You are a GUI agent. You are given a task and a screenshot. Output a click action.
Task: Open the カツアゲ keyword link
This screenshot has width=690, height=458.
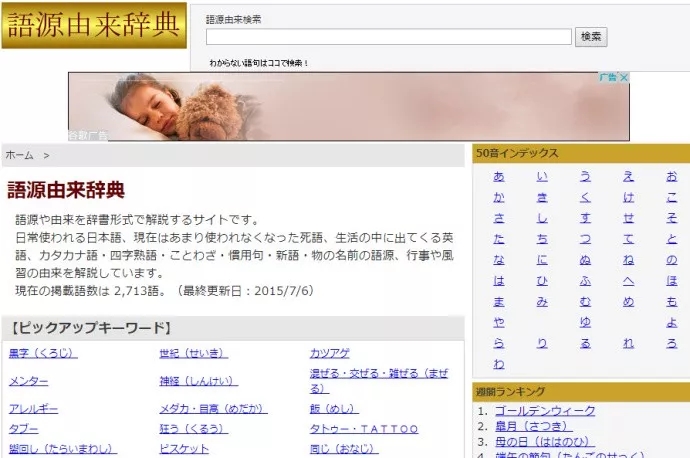click(x=330, y=353)
